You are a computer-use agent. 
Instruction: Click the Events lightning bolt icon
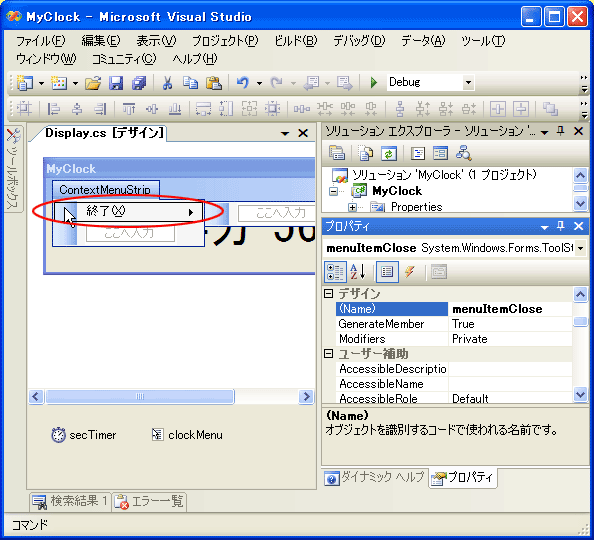point(410,272)
